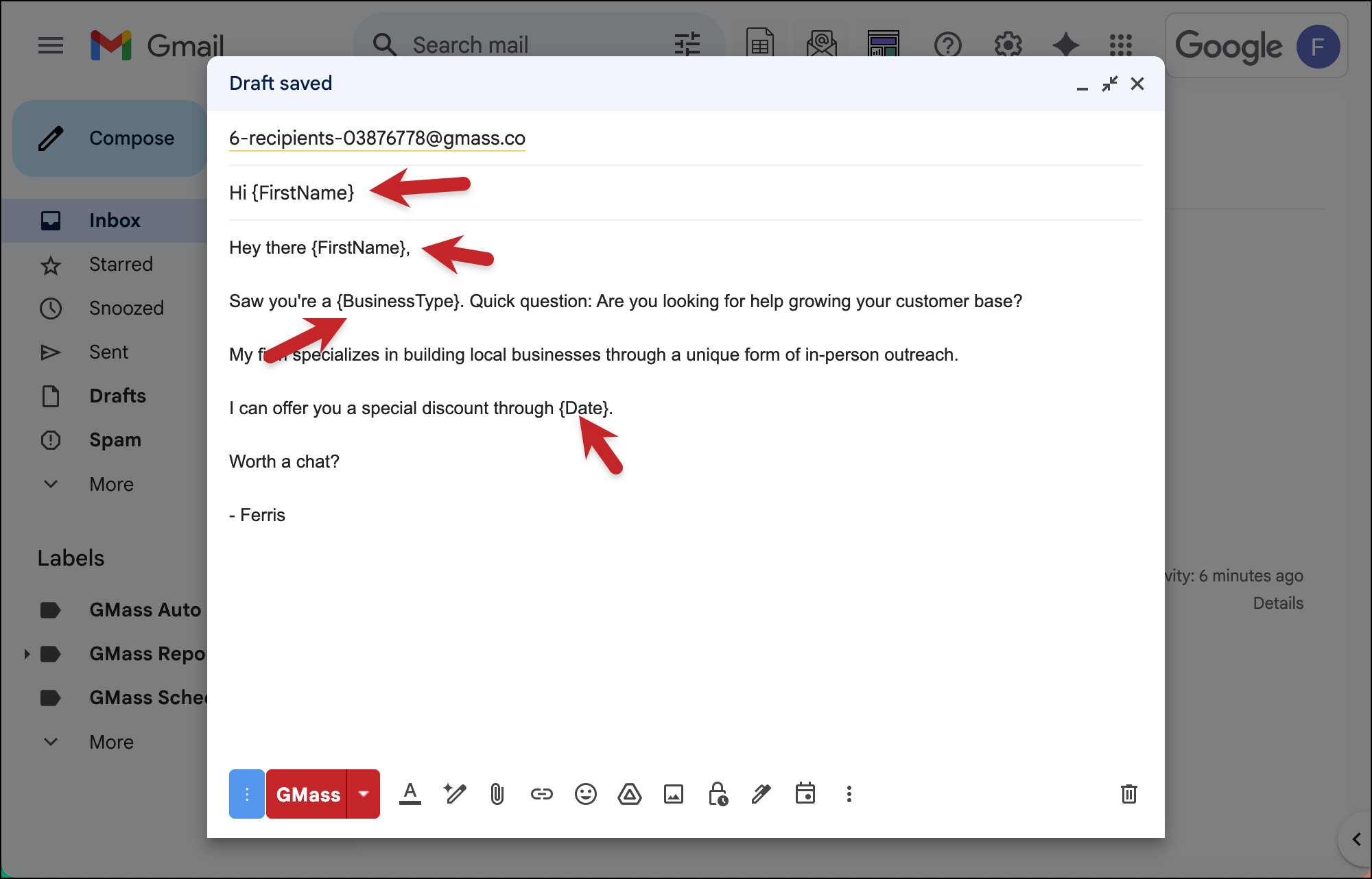
Task: Open more options three-dot menu in toolbar
Action: (849, 794)
